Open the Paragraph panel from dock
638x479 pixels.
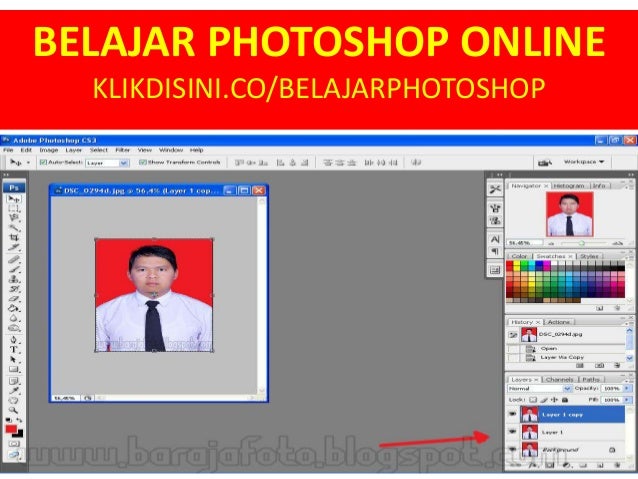click(x=495, y=252)
